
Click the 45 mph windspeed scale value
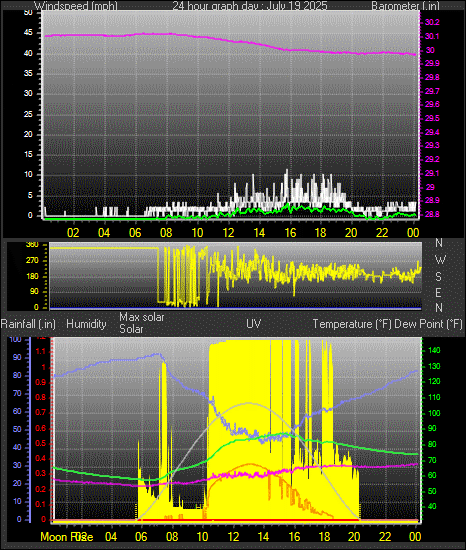click(x=28, y=33)
